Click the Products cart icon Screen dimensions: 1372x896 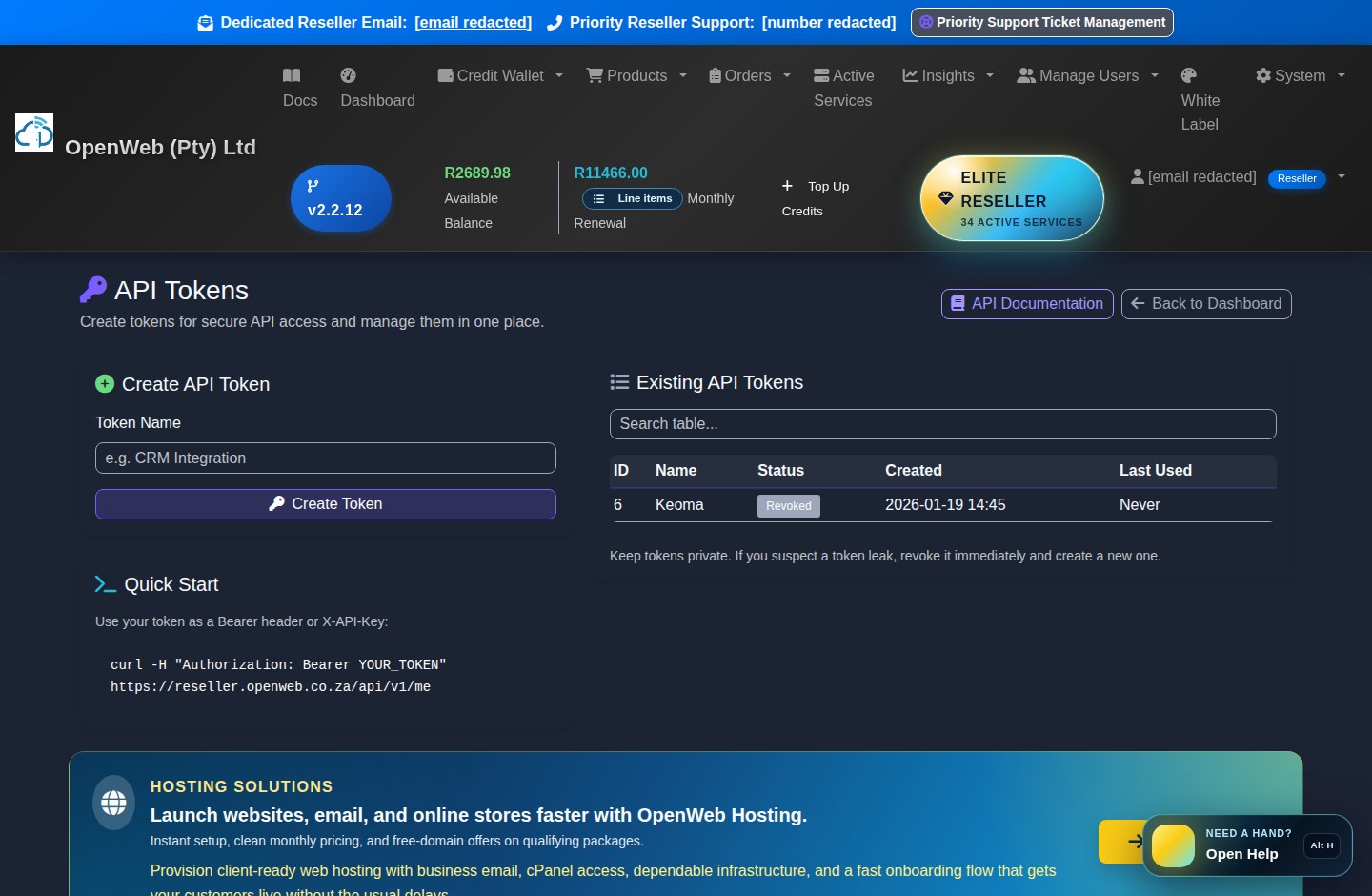(595, 75)
